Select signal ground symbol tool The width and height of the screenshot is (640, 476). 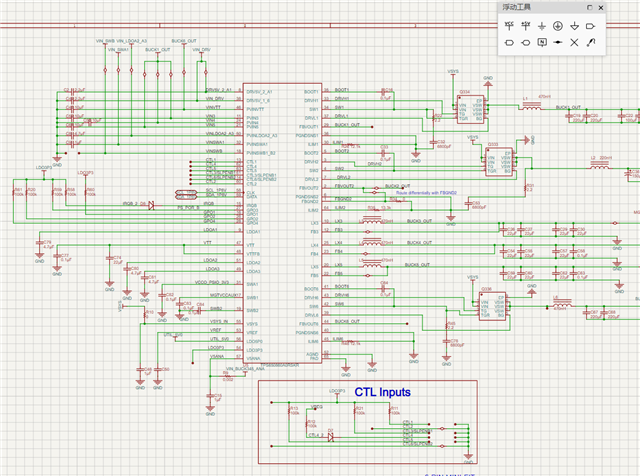pyautogui.click(x=542, y=26)
